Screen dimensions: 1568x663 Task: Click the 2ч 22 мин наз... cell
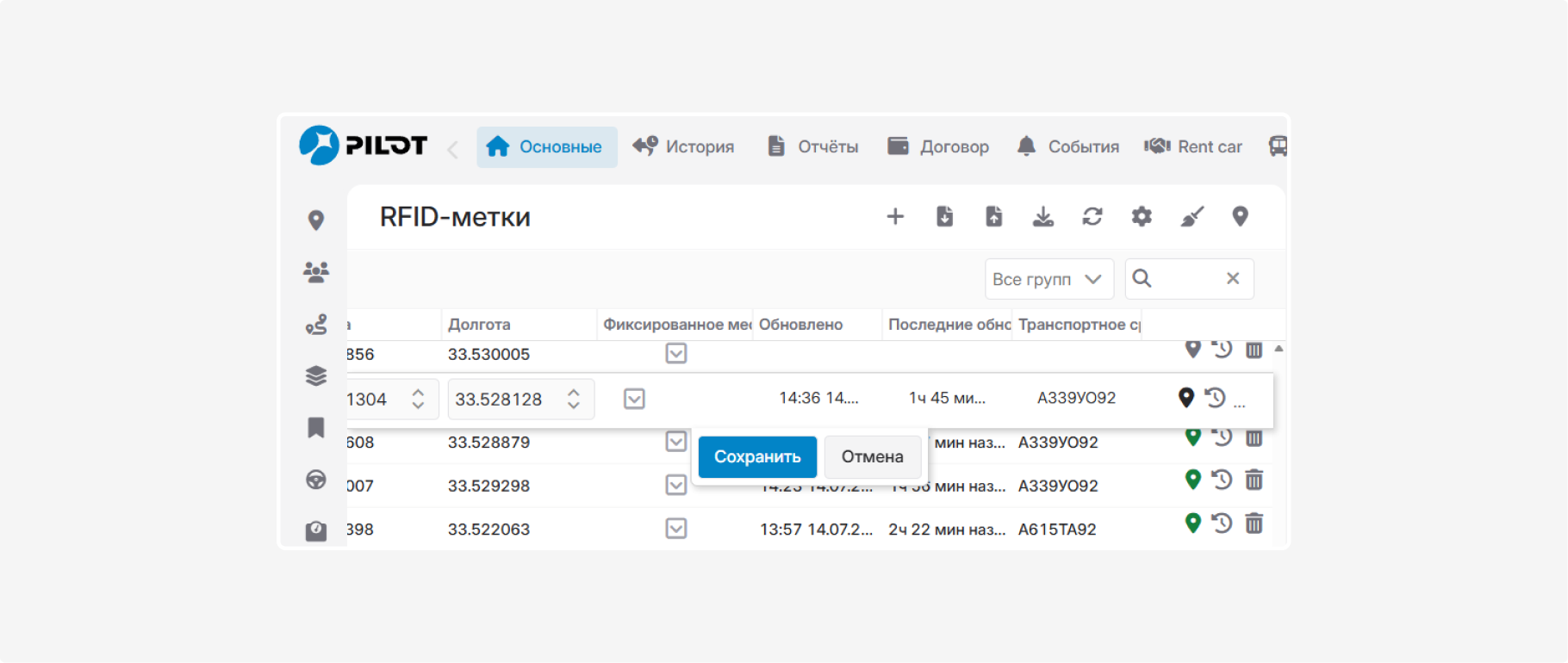click(947, 530)
